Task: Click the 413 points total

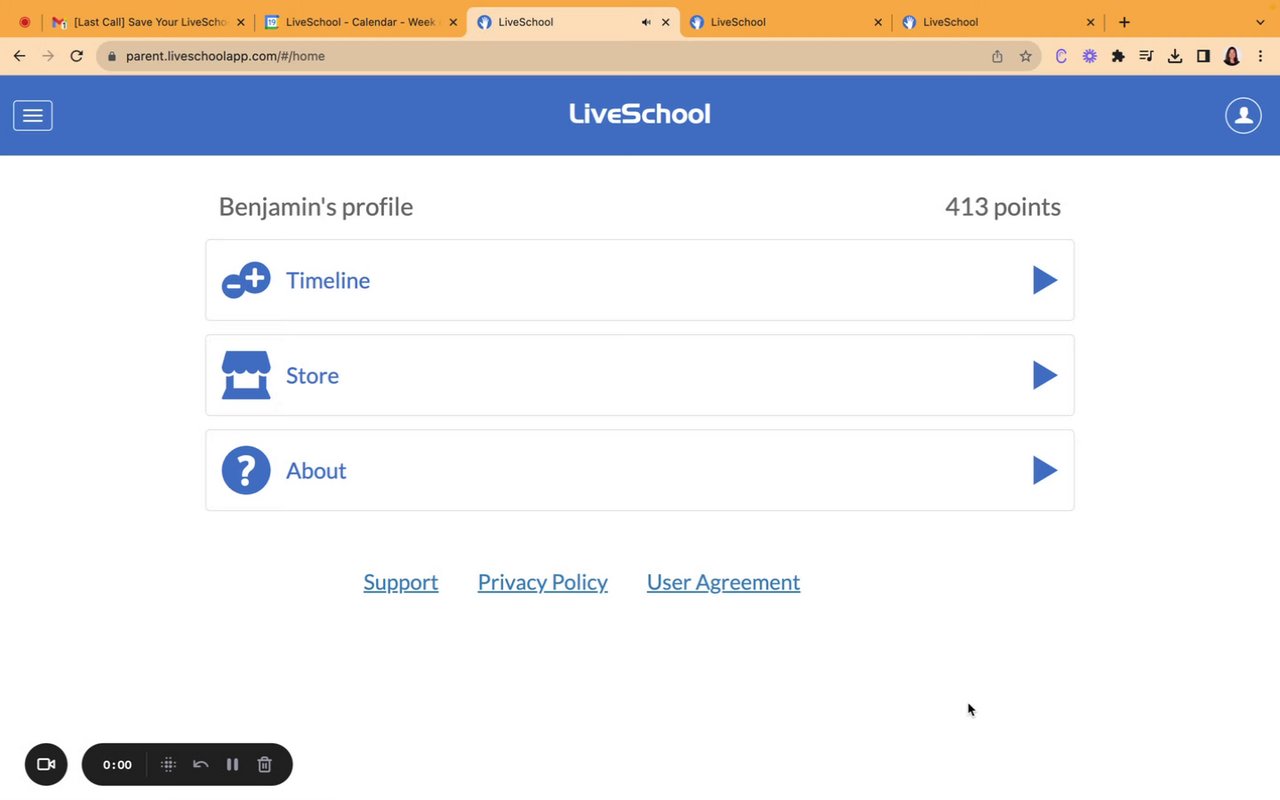Action: click(x=1003, y=207)
